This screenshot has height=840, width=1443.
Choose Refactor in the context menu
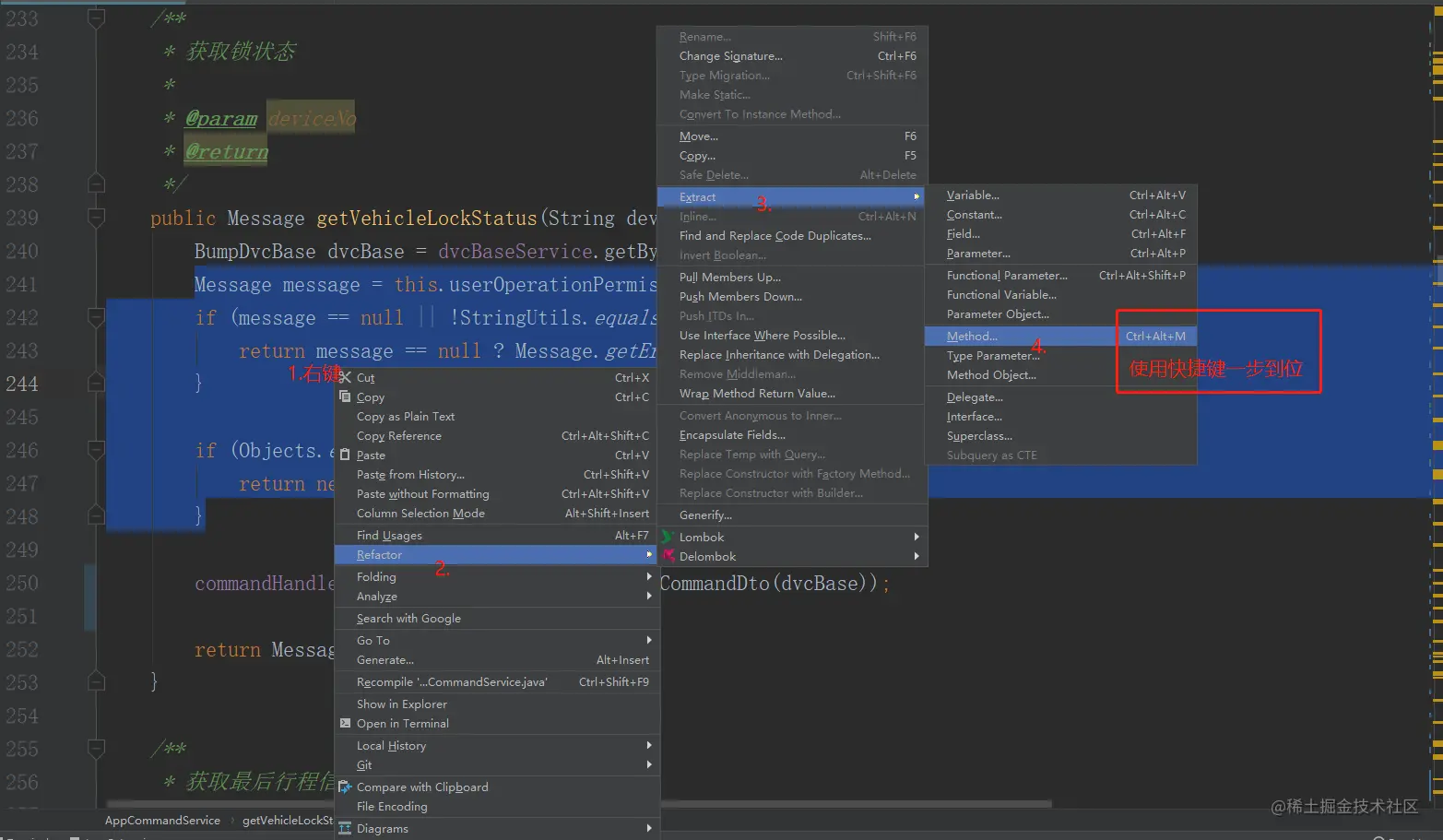[x=497, y=555]
